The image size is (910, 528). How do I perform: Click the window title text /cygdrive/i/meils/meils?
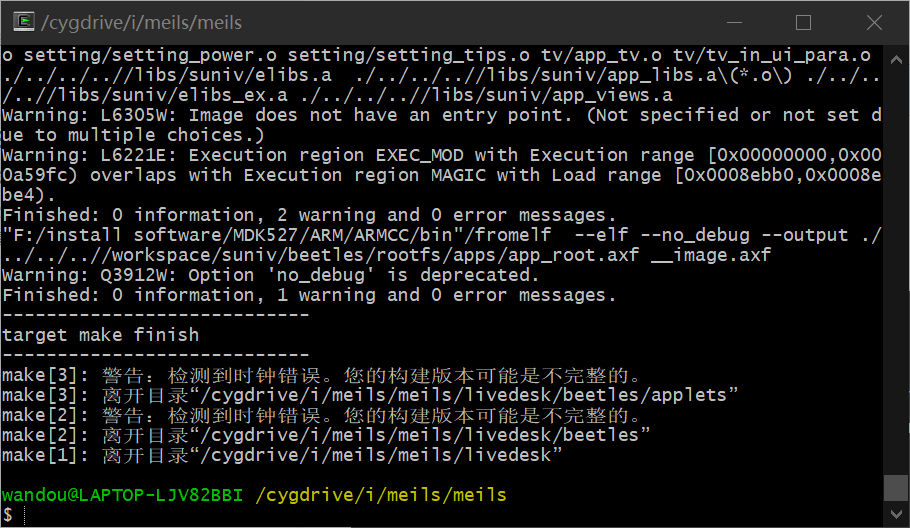(141, 23)
